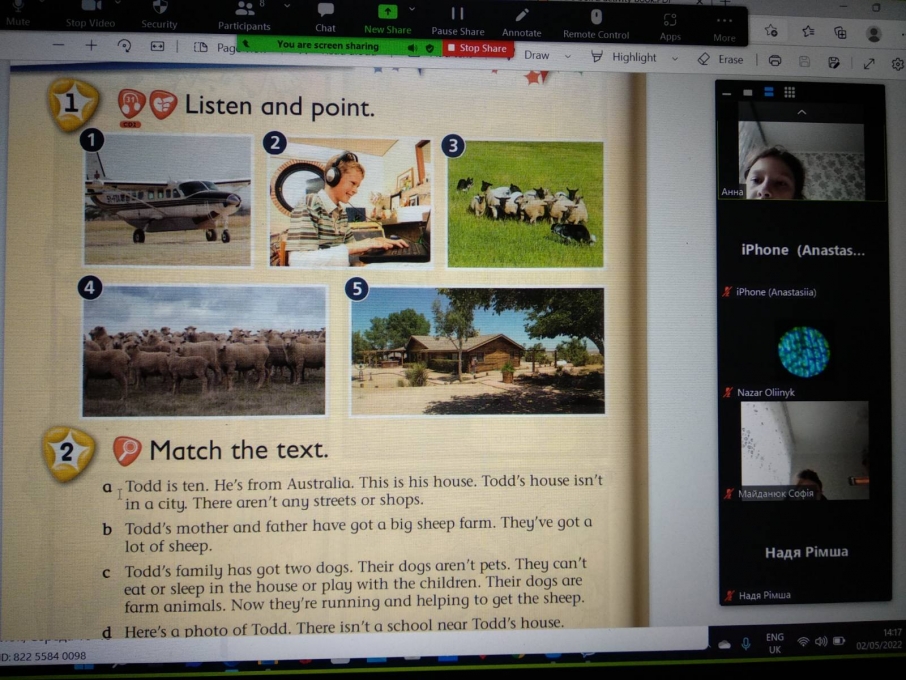Image resolution: width=906 pixels, height=680 pixels.
Task: Zoom out the PDF with minus
Action: [x=58, y=45]
